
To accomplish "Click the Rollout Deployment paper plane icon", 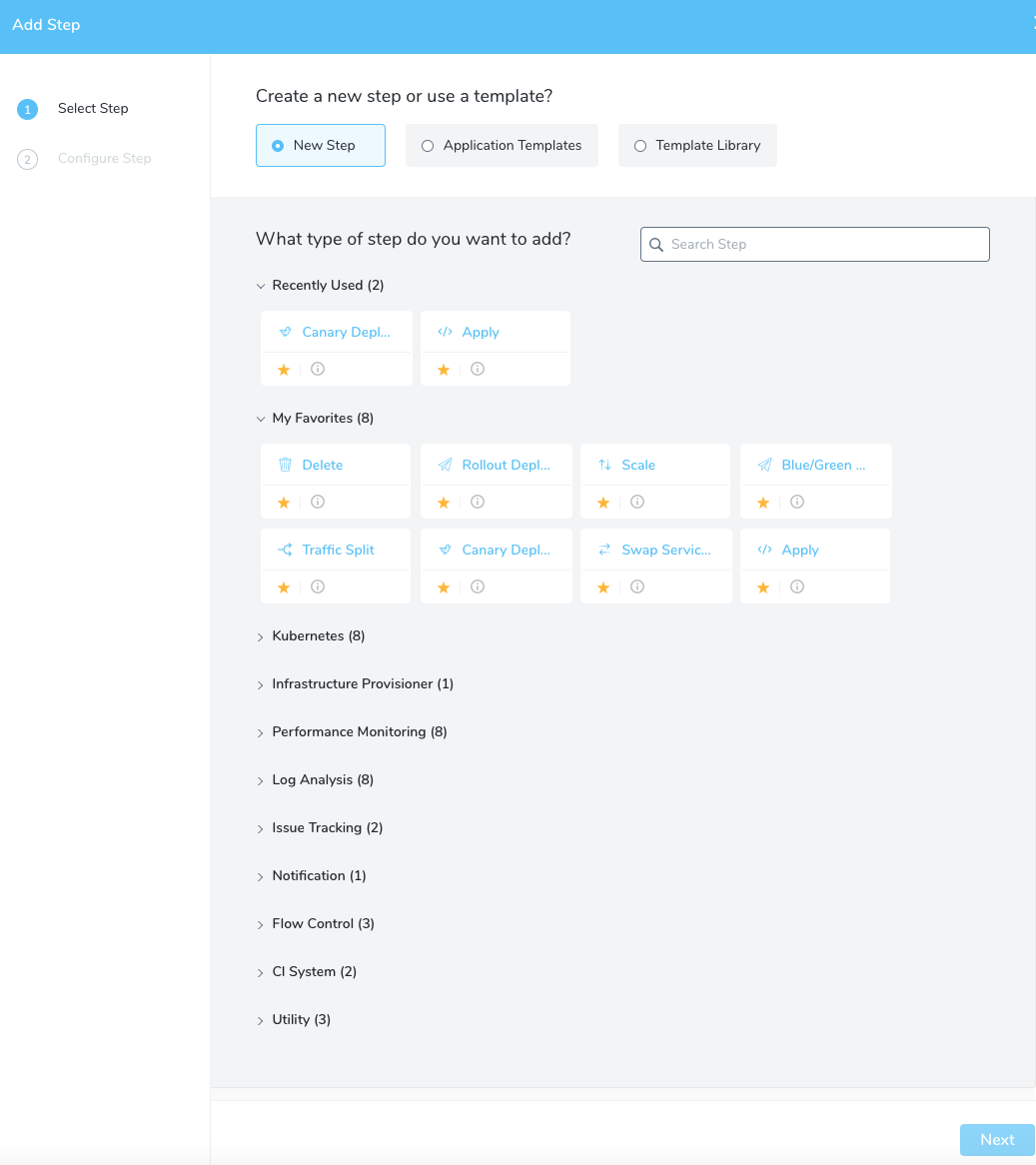I will [445, 466].
